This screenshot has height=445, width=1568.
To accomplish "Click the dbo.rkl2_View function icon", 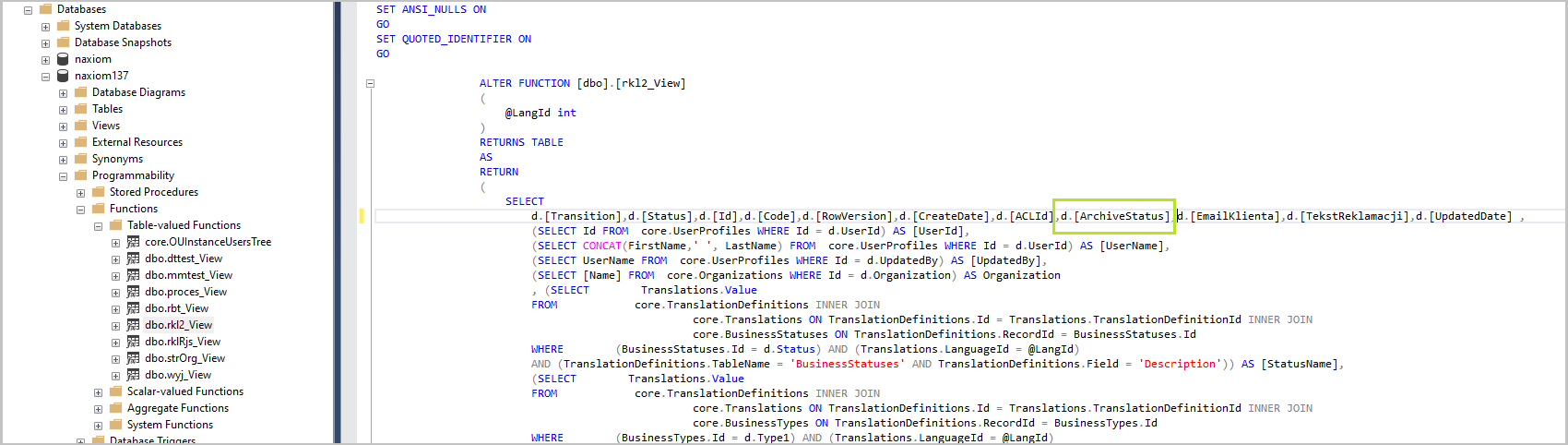I will (x=133, y=325).
